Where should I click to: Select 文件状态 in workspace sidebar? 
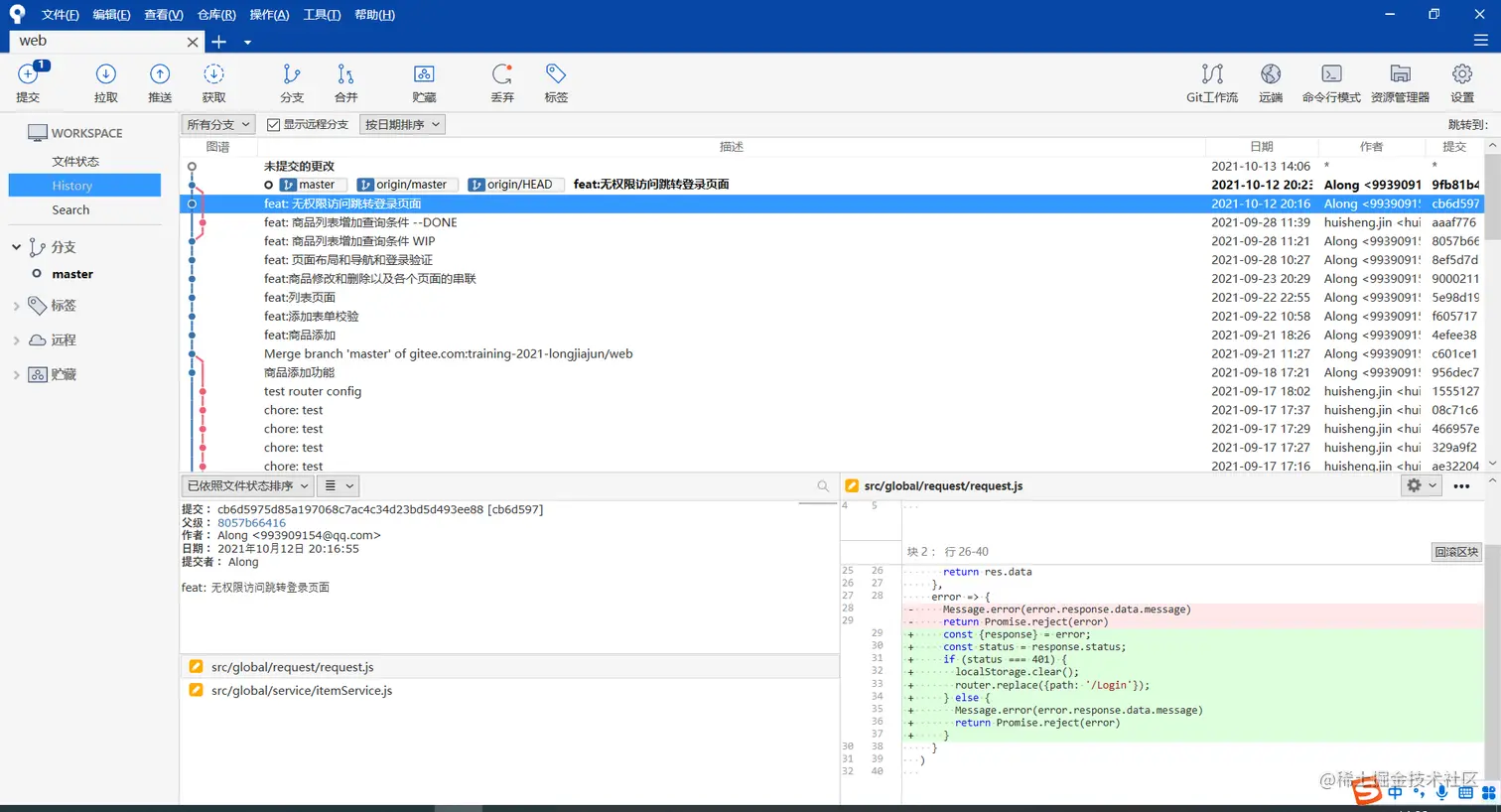[x=75, y=161]
